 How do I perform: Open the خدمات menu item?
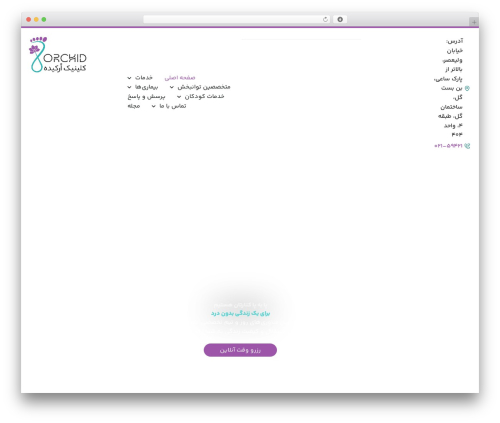point(144,78)
